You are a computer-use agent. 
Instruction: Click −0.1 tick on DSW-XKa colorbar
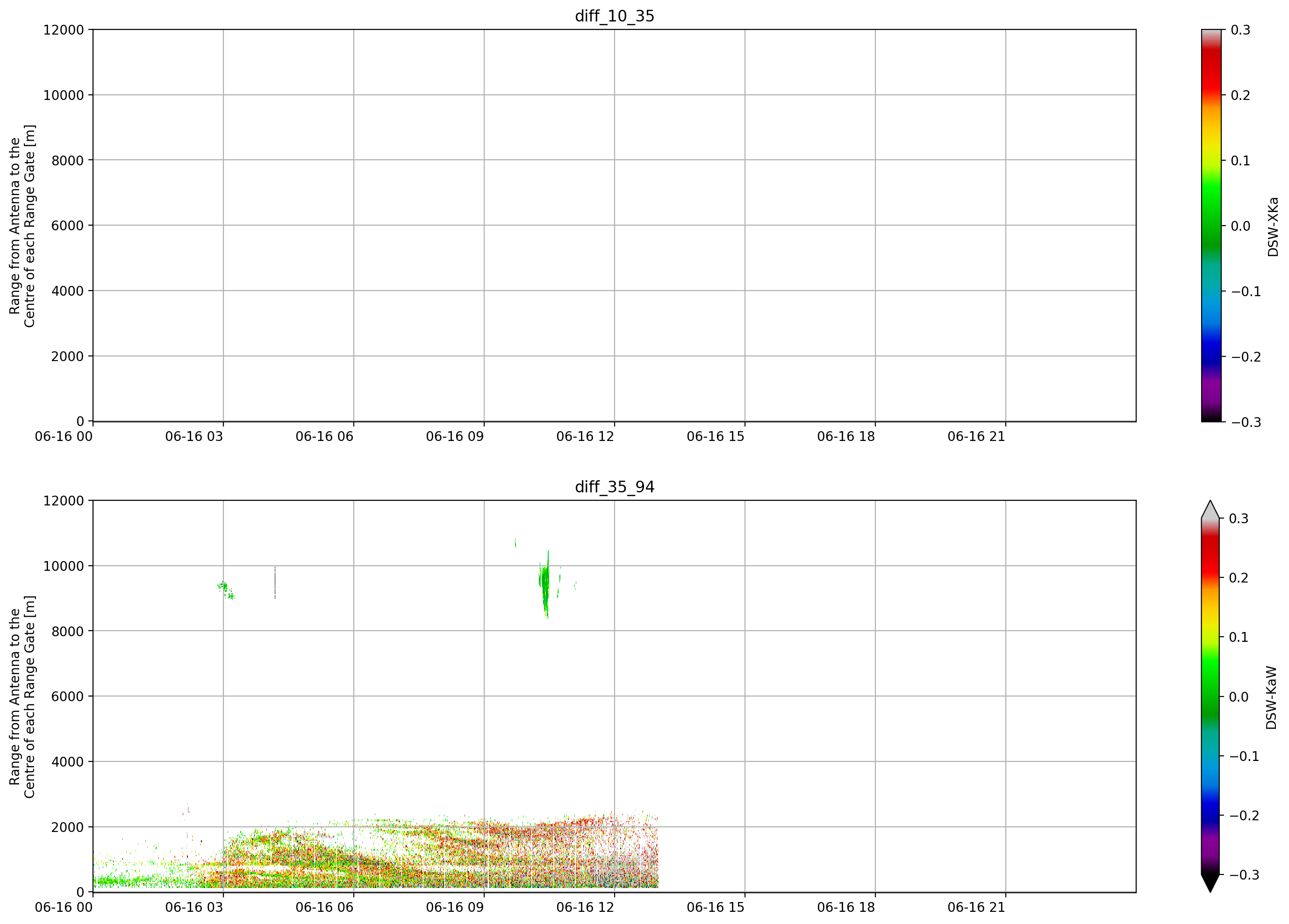click(x=1246, y=291)
